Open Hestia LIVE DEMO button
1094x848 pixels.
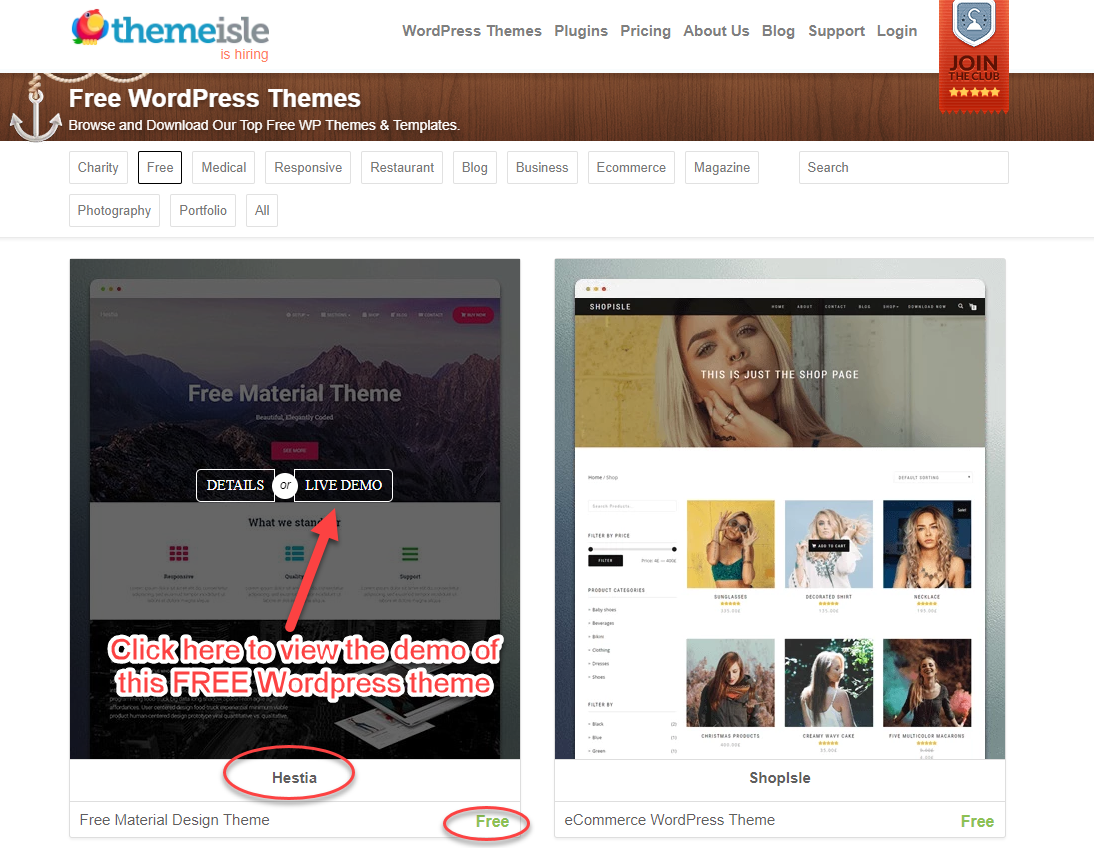[343, 485]
